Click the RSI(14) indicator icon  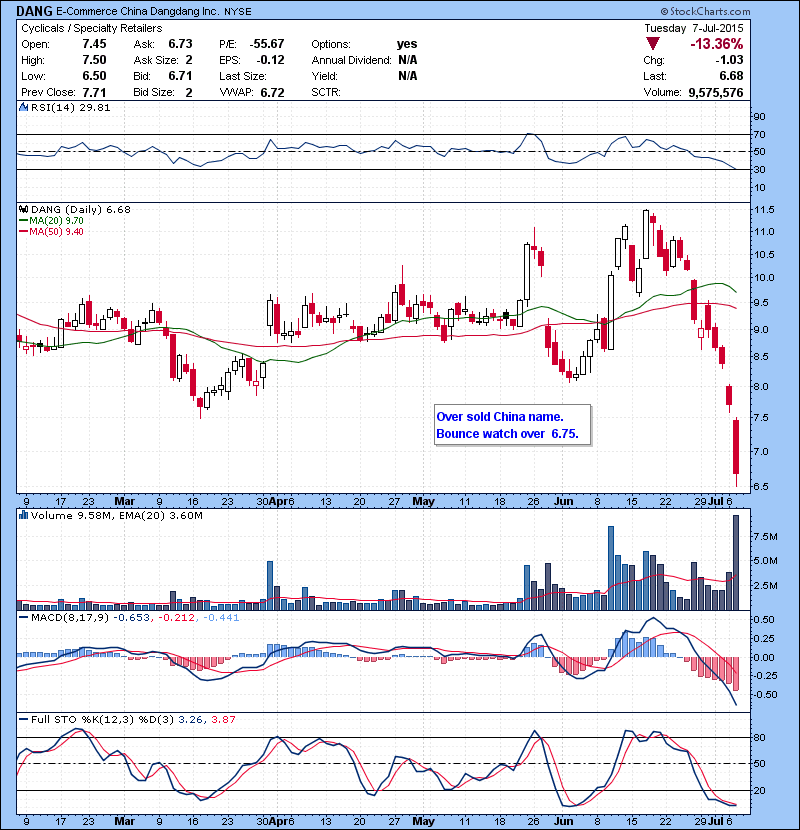pos(23,107)
